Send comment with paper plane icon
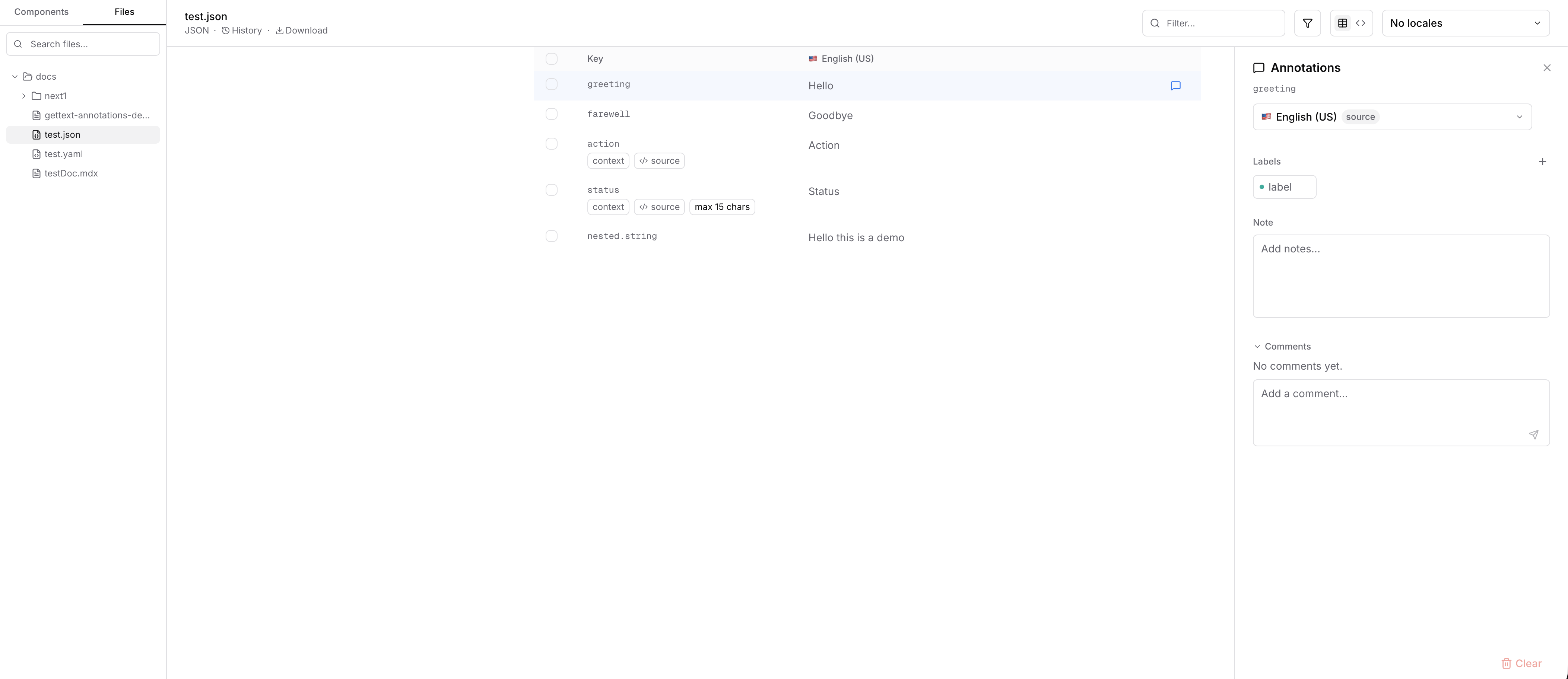This screenshot has height=679, width=1568. (1533, 434)
